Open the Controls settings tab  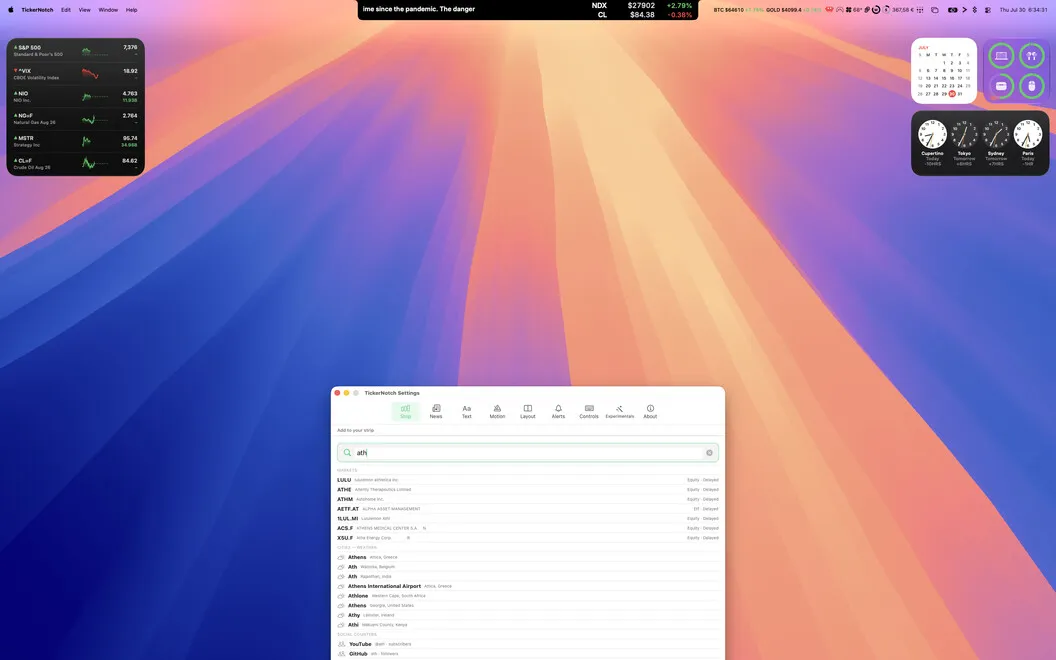point(589,411)
